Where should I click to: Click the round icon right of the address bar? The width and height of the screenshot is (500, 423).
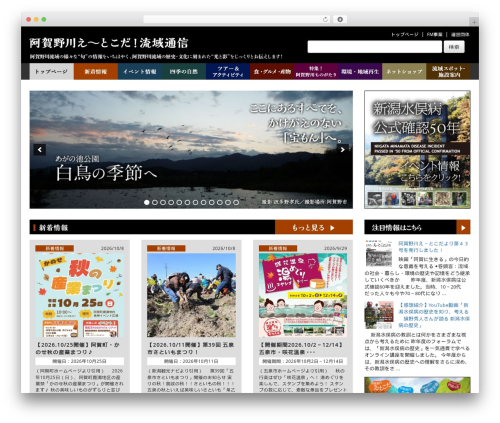pyautogui.click(x=340, y=19)
